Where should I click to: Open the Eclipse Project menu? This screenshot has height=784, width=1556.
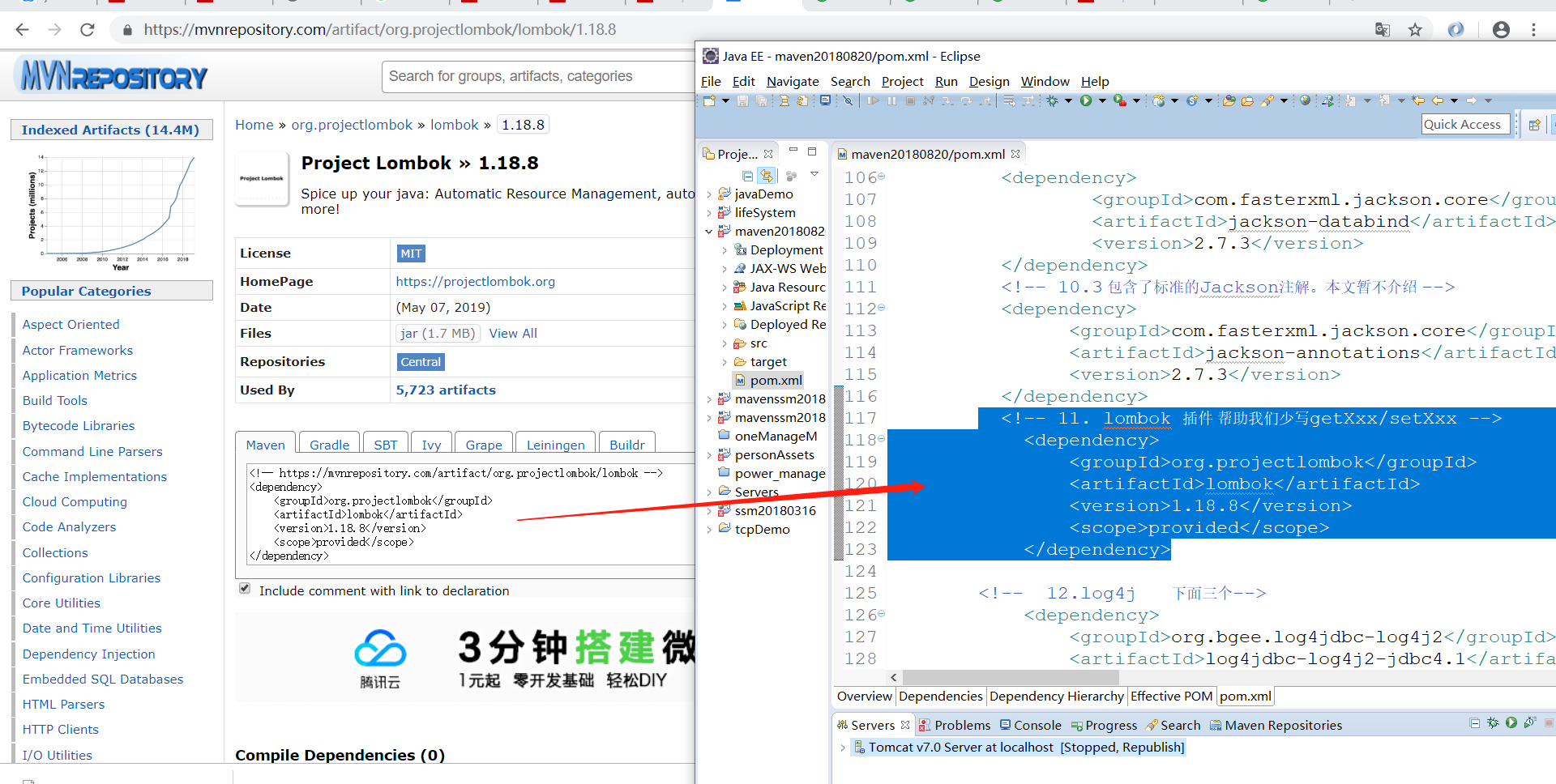click(x=902, y=81)
